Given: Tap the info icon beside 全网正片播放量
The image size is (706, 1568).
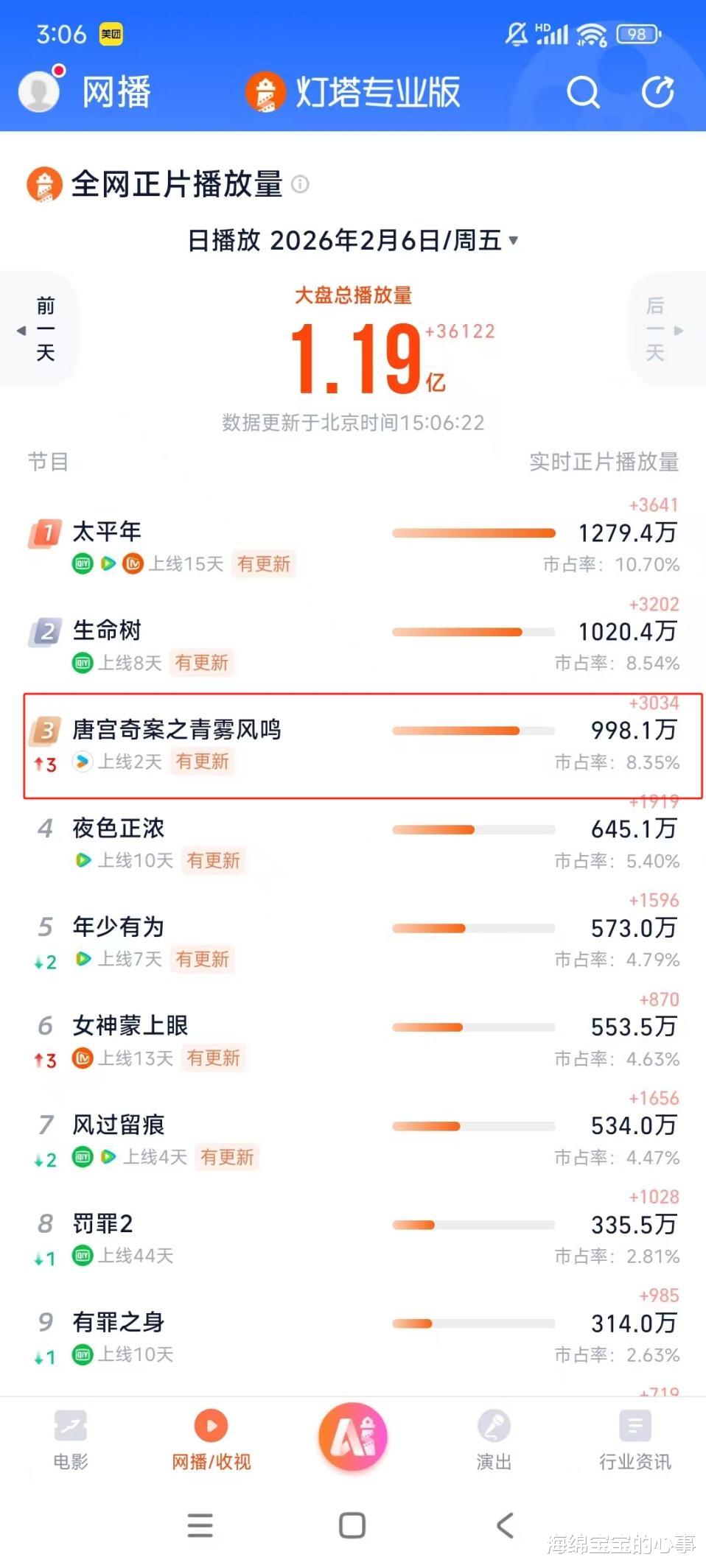Looking at the screenshot, I should point(300,184).
